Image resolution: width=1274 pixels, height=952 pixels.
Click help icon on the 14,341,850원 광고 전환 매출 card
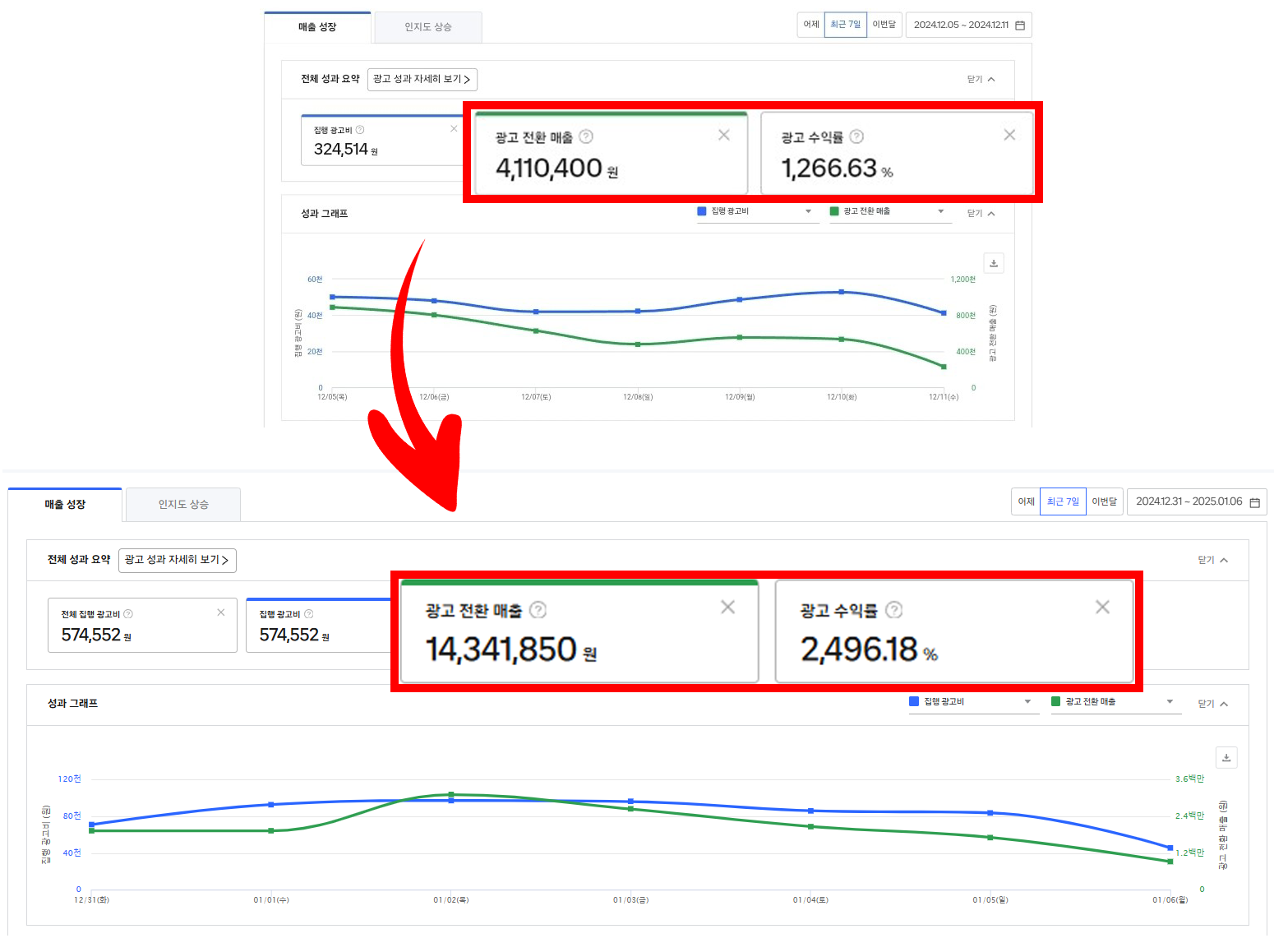point(538,610)
